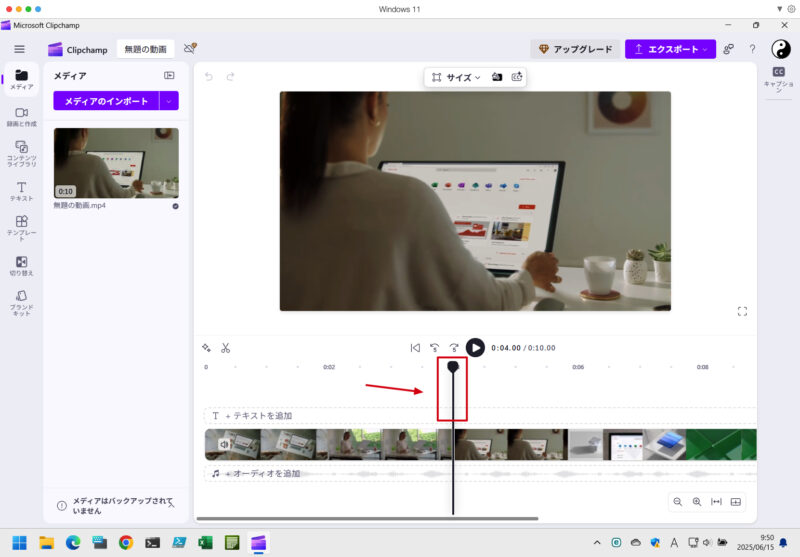
Task: Fit the timeline to screen
Action: [716, 502]
